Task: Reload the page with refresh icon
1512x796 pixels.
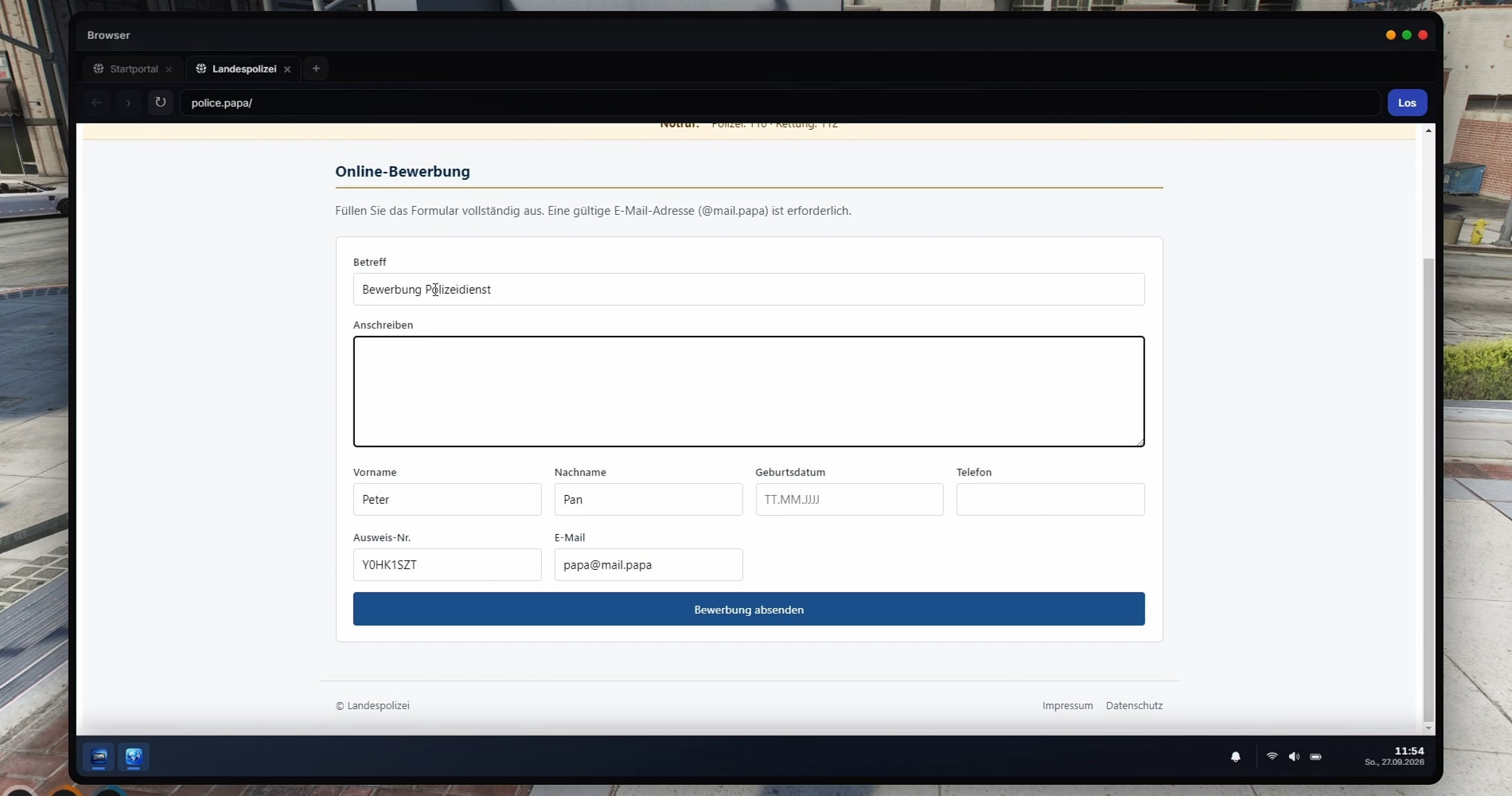Action: pyautogui.click(x=160, y=103)
